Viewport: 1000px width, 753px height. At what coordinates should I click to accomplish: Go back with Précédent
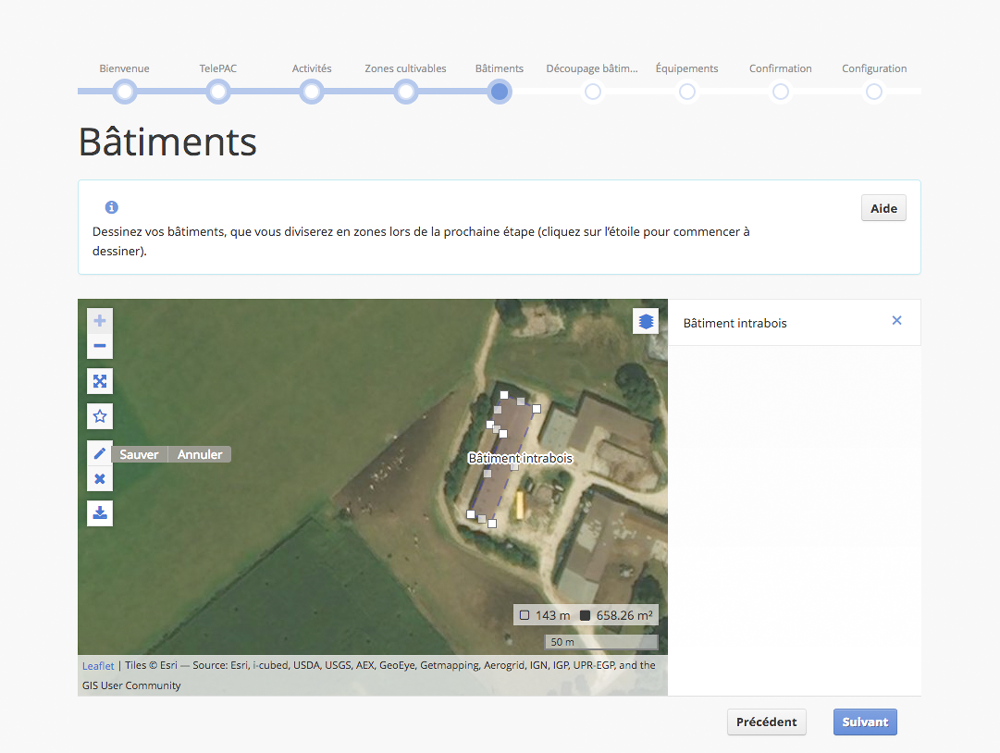766,722
